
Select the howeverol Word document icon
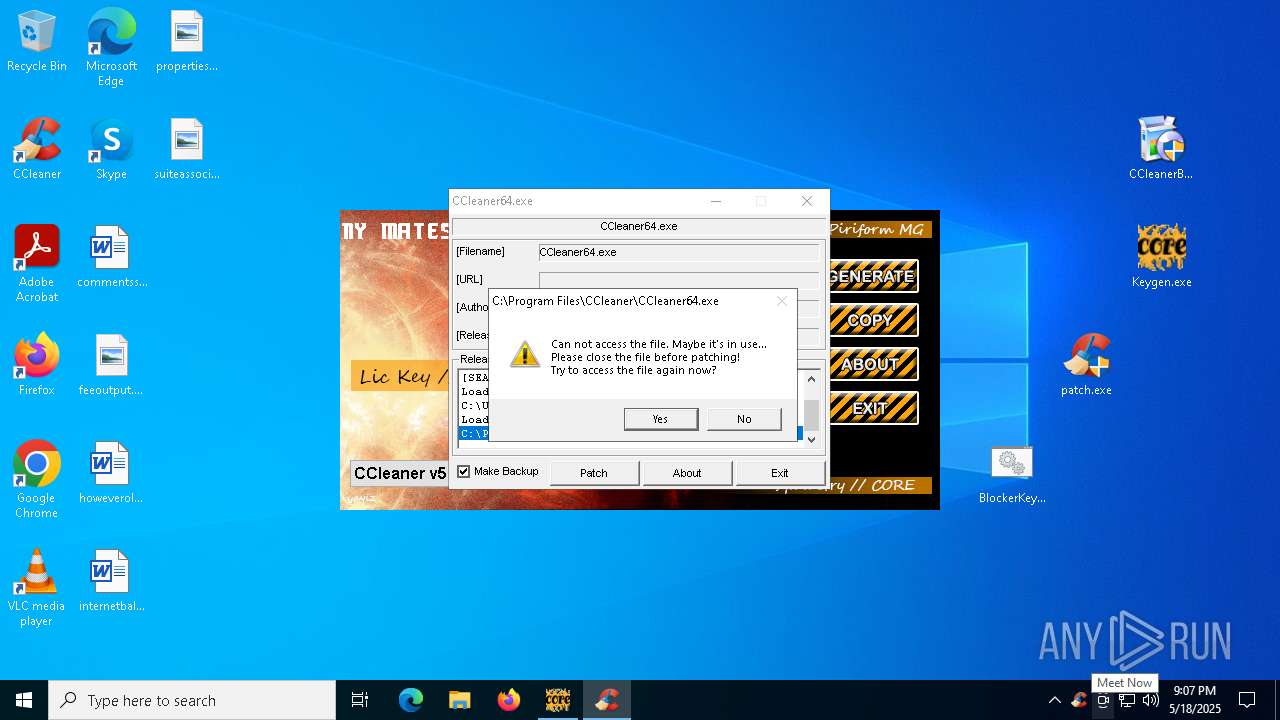111,474
